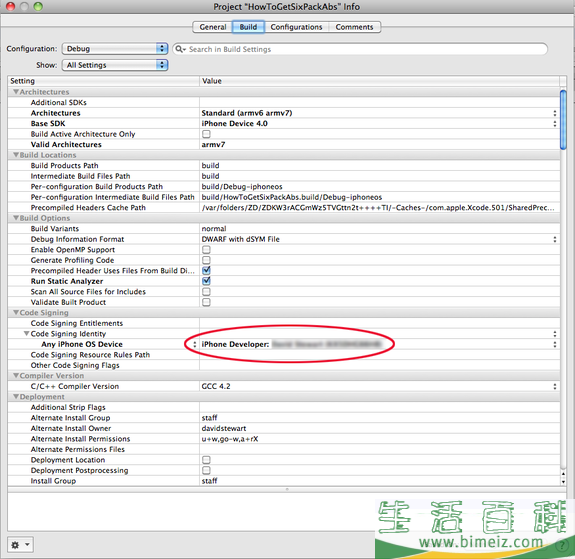
Task: Select Build Variants normal value
Action: pyautogui.click(x=214, y=229)
